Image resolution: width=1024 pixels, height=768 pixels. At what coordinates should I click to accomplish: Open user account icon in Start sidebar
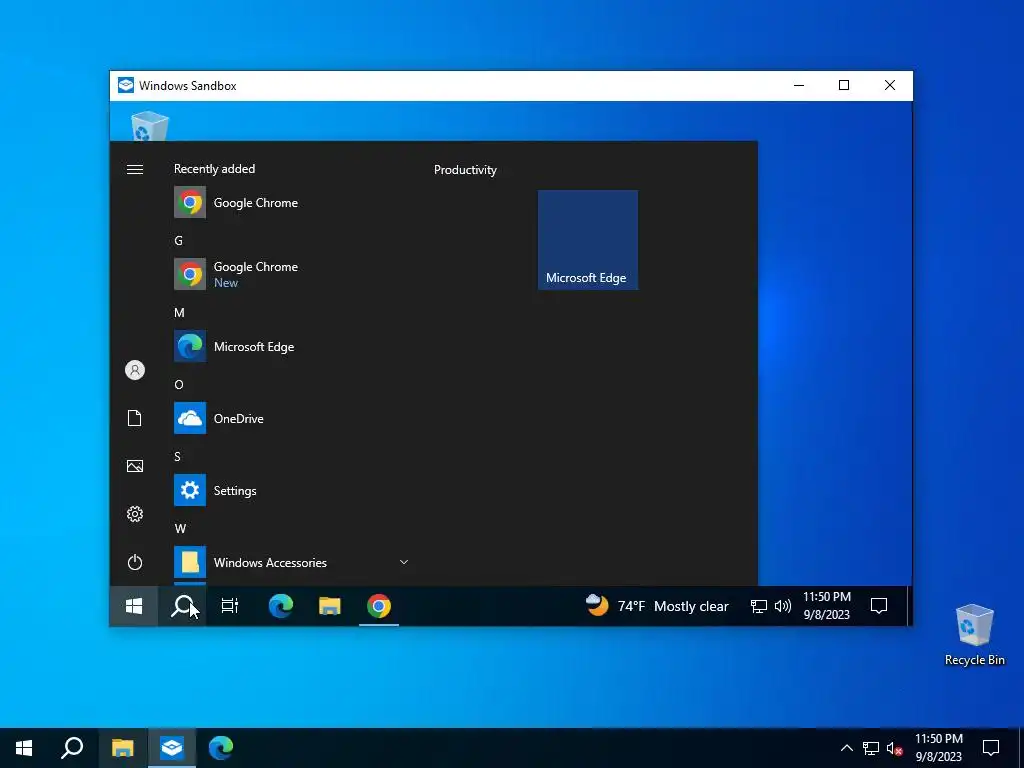point(135,370)
